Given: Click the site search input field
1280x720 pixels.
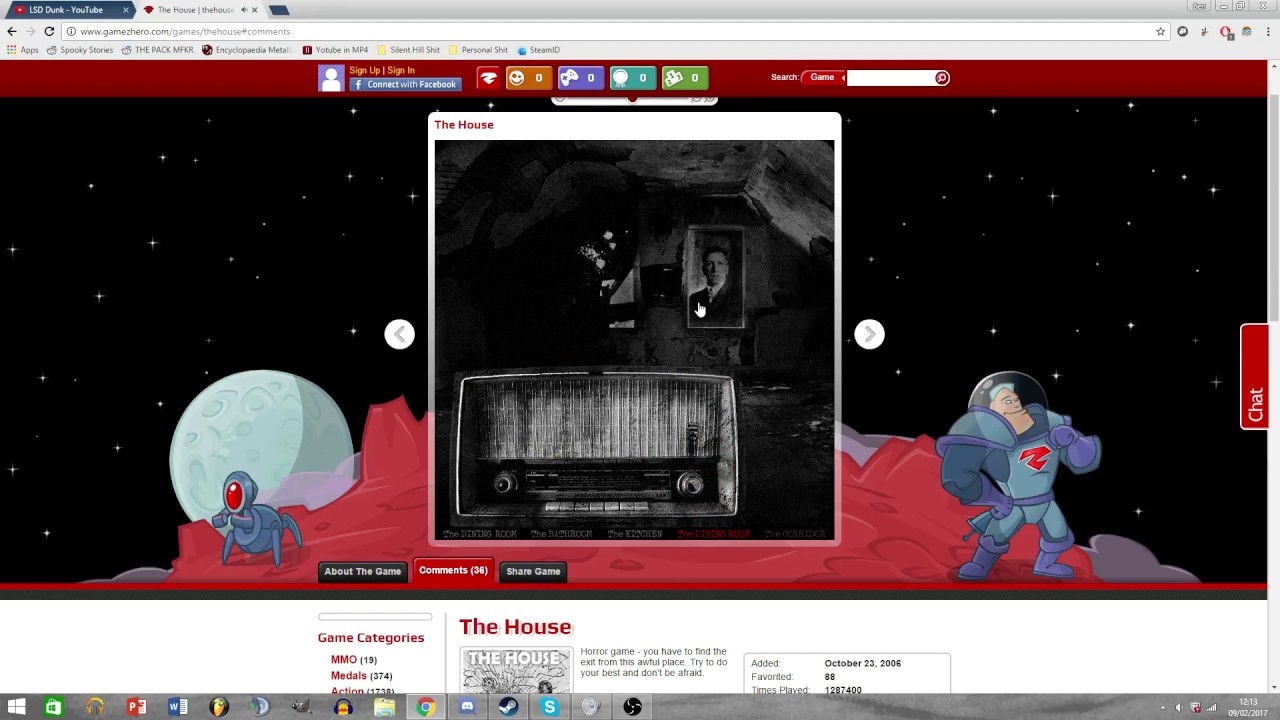Looking at the screenshot, I should 890,78.
